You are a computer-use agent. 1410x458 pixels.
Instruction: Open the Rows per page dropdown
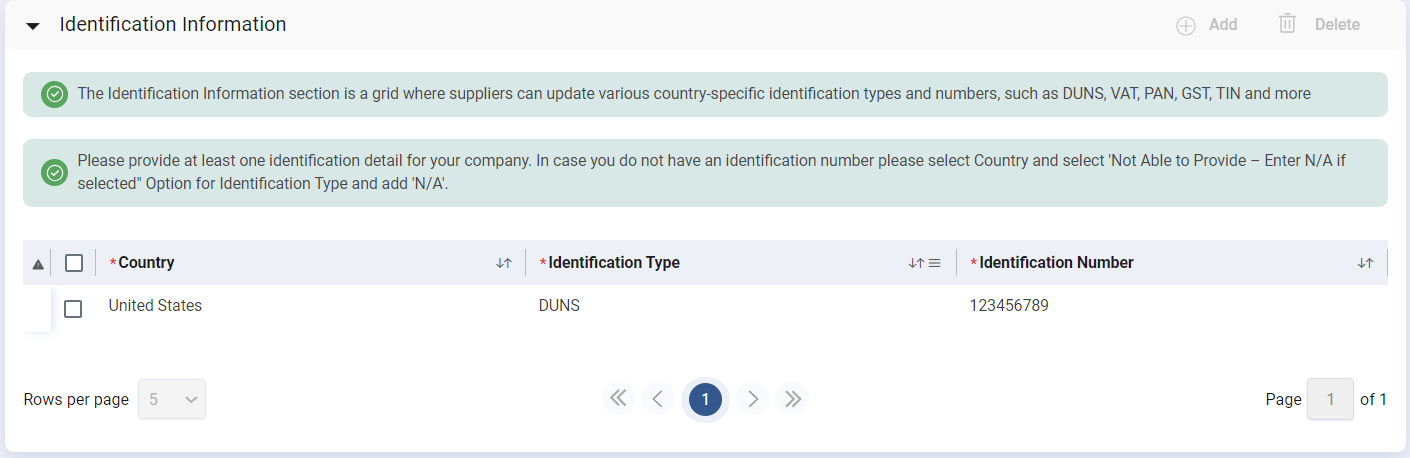(172, 399)
